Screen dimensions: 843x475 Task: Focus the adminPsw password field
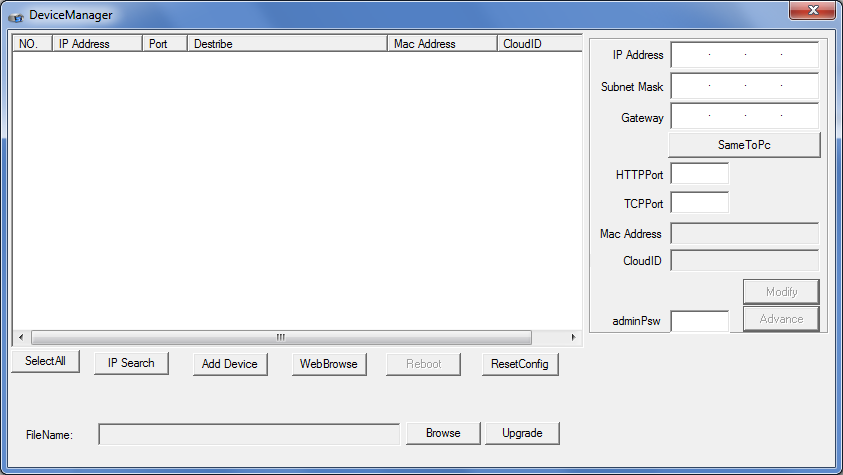[x=699, y=321]
